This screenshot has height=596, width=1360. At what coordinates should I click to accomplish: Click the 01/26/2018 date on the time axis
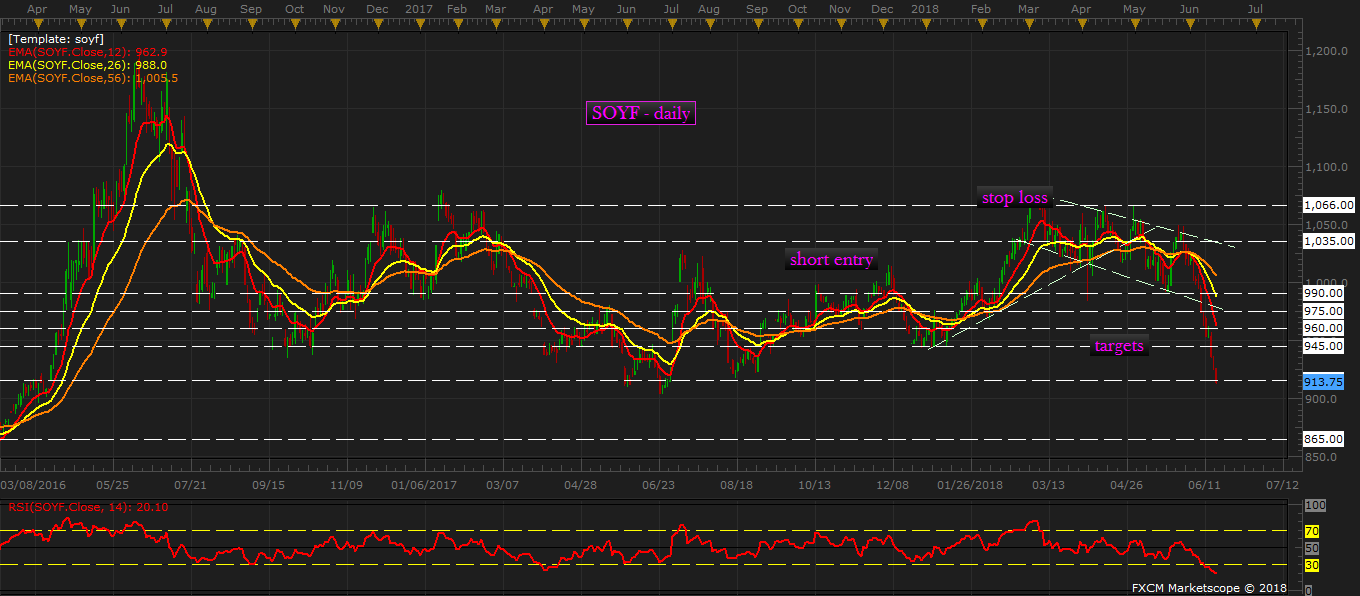[x=969, y=485]
